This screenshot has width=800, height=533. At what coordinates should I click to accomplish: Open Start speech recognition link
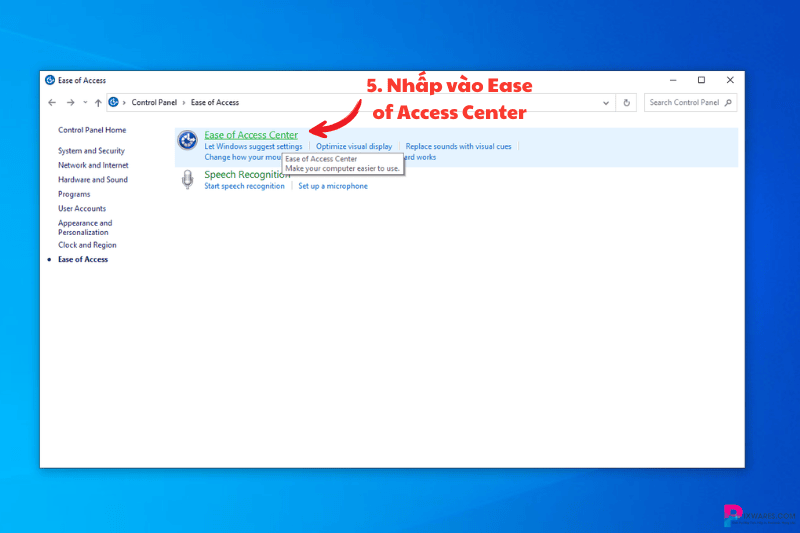coord(244,186)
